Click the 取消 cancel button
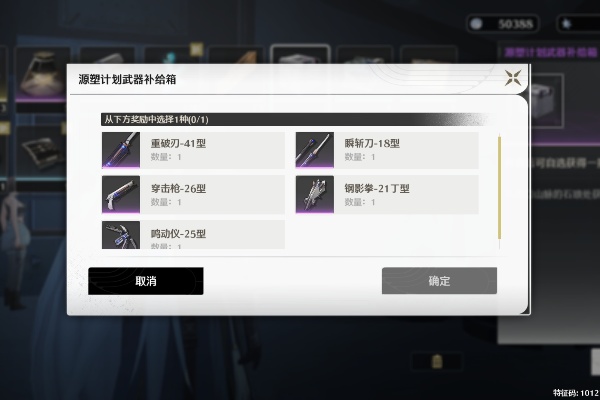The width and height of the screenshot is (600, 400). 146,281
